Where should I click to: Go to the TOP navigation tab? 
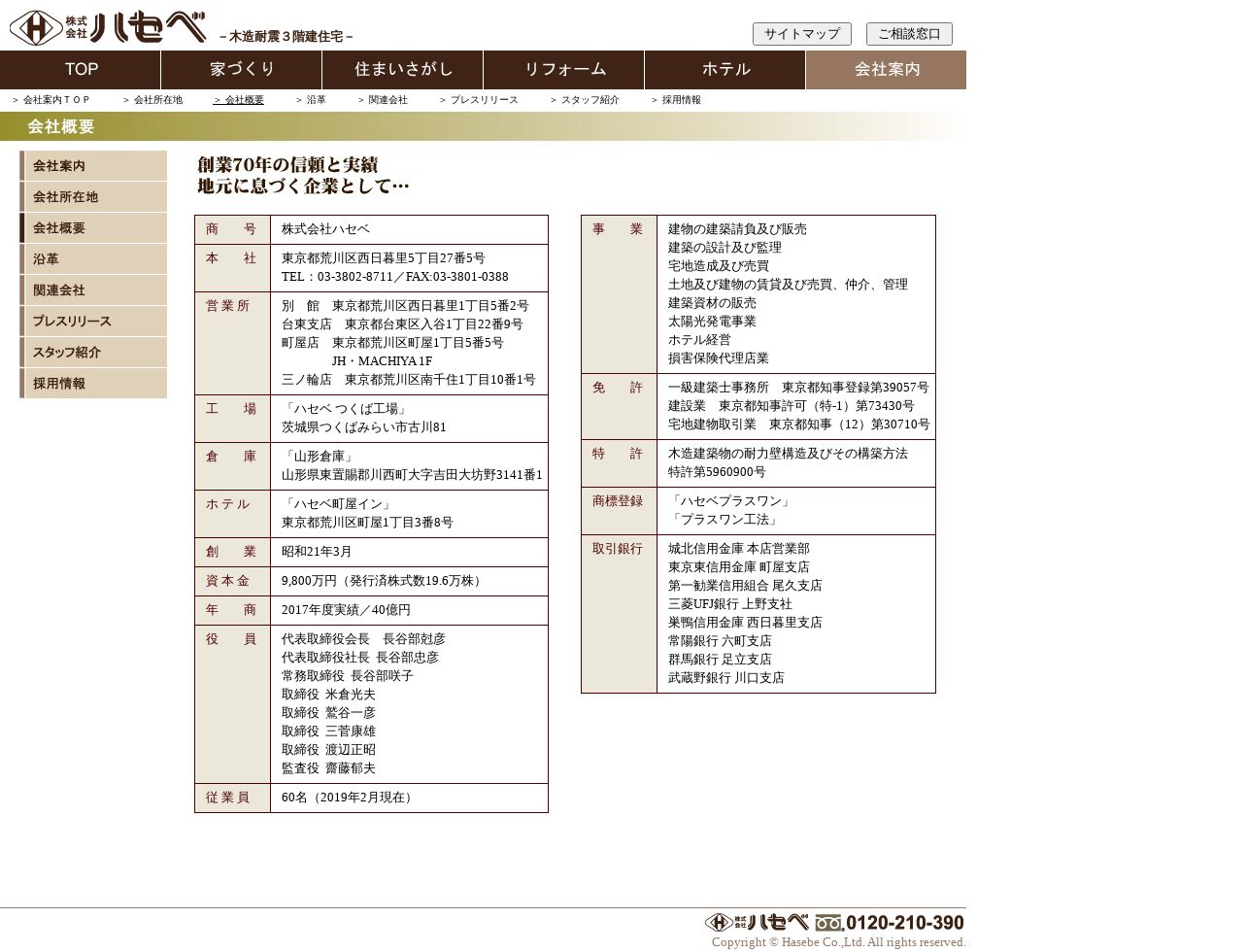click(x=81, y=70)
